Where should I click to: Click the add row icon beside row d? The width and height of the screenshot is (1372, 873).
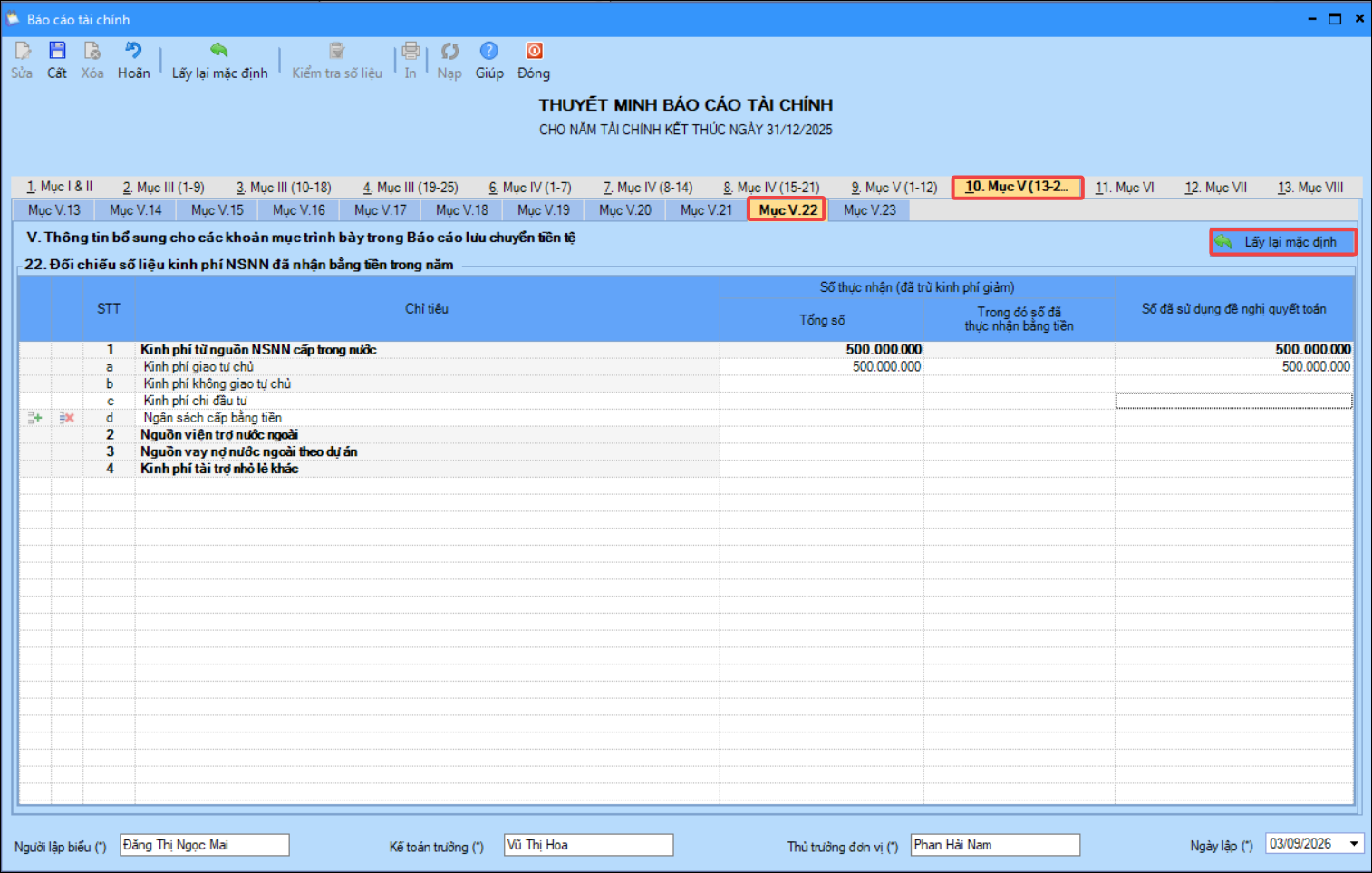pyautogui.click(x=35, y=418)
